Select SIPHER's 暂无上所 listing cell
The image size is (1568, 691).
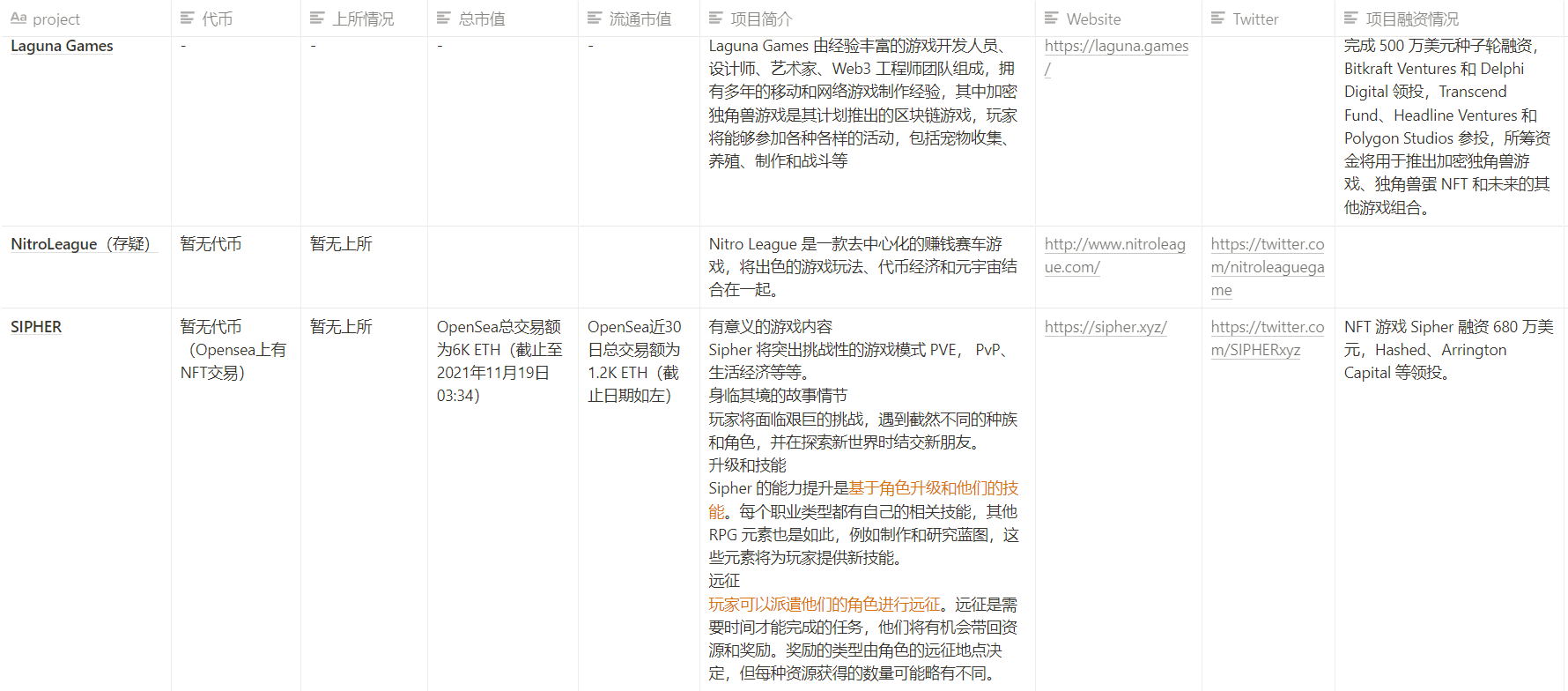pyautogui.click(x=364, y=500)
